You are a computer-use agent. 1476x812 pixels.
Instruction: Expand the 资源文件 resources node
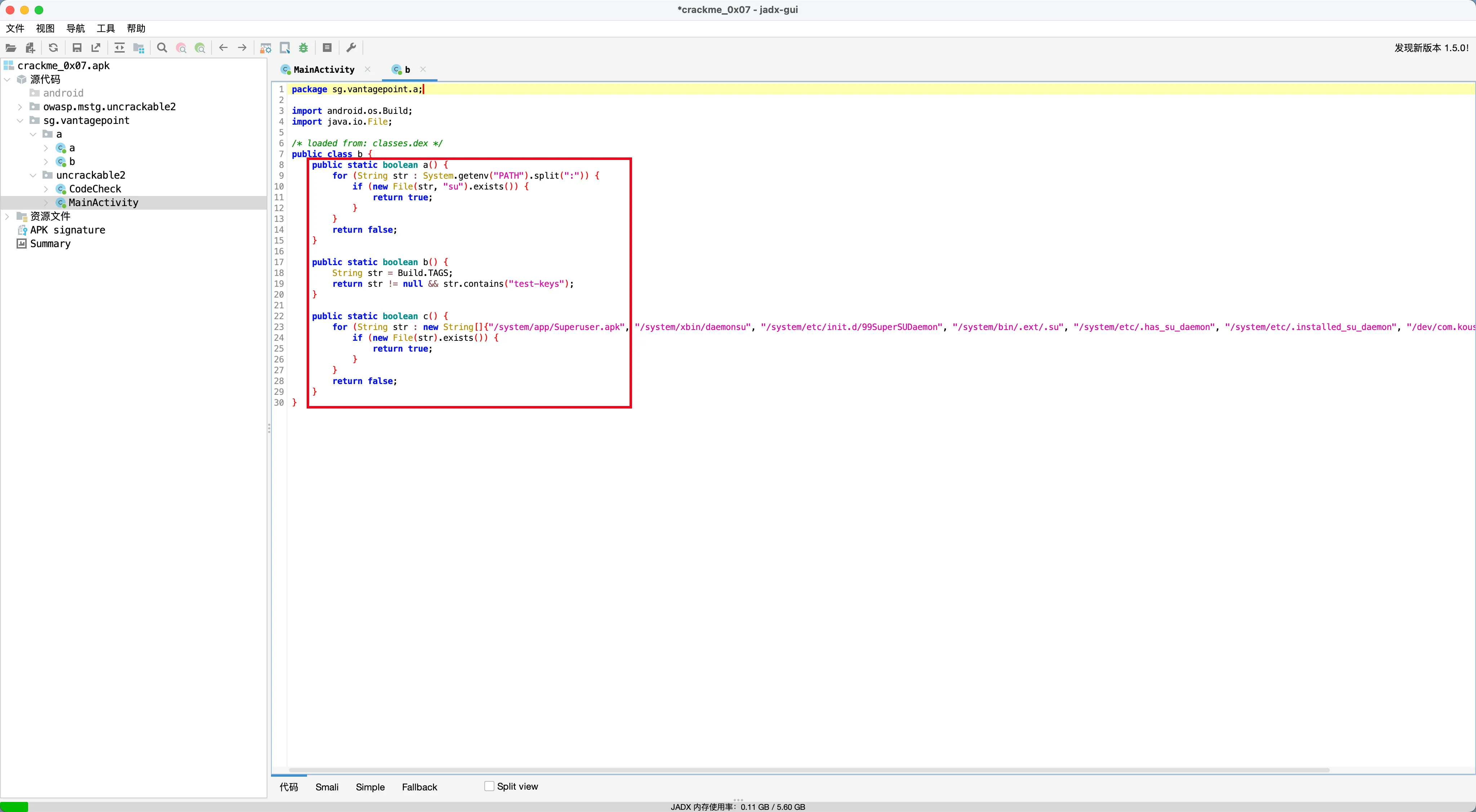click(7, 217)
